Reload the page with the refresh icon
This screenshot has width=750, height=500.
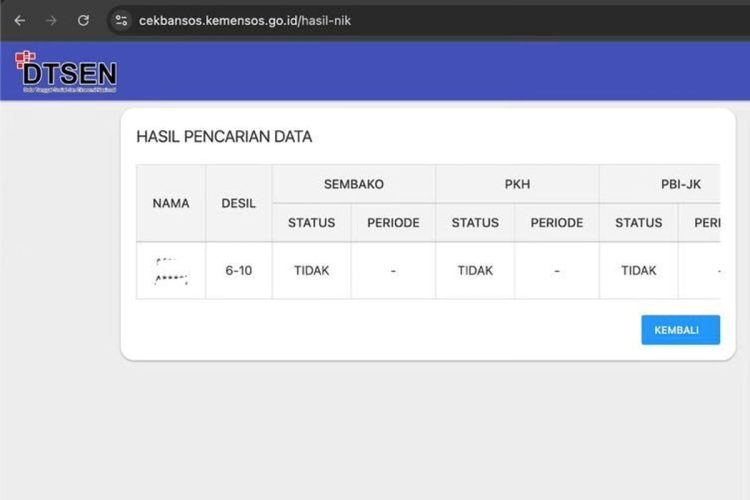pos(83,20)
